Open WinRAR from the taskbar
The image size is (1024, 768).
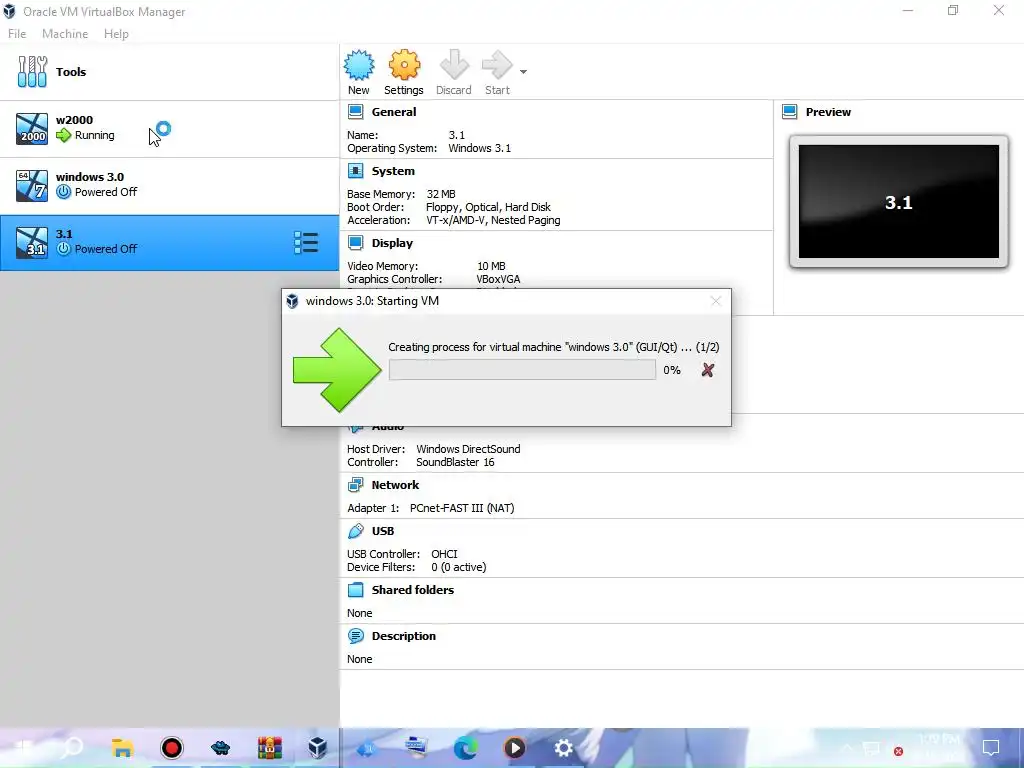[x=269, y=748]
